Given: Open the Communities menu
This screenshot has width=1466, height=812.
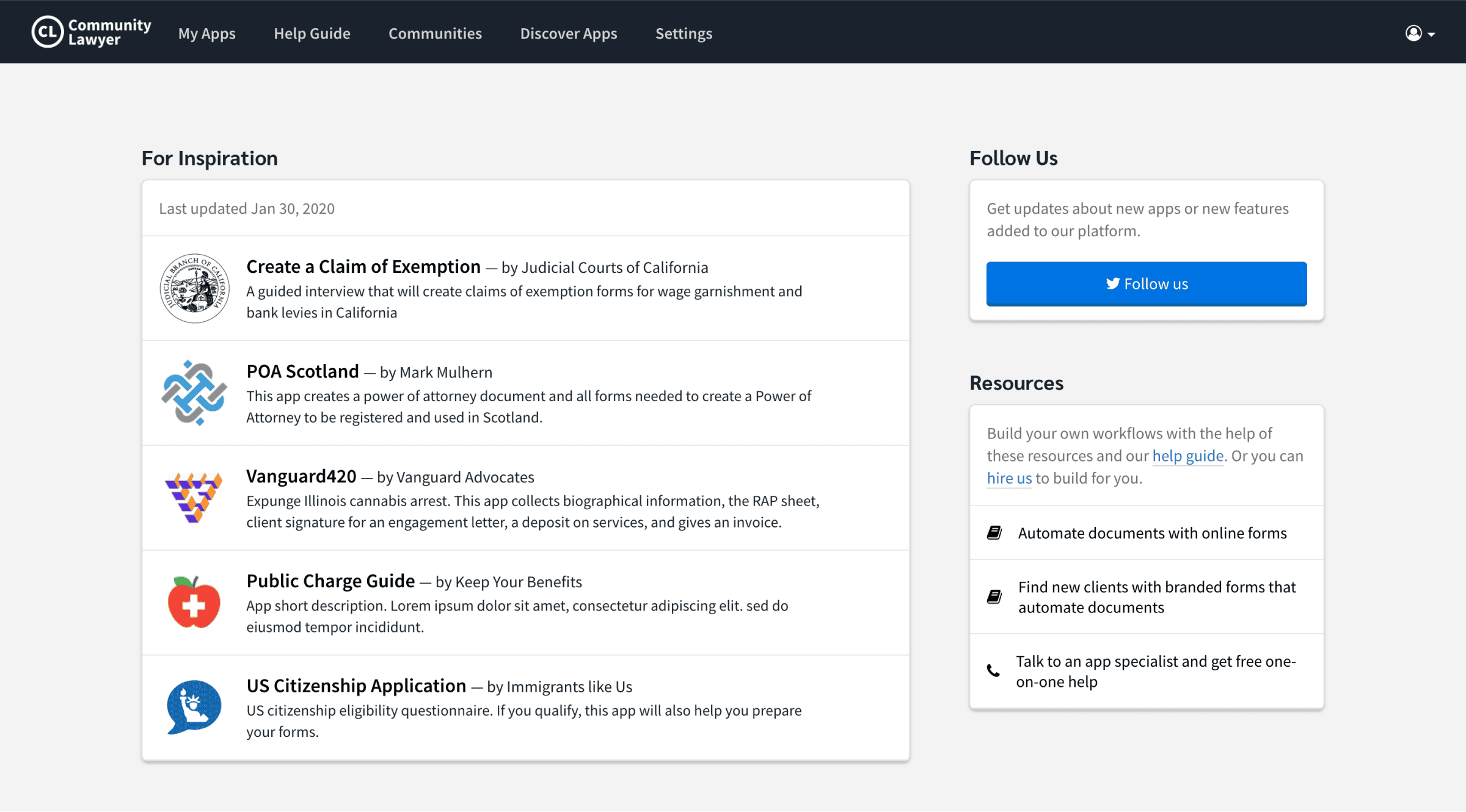Looking at the screenshot, I should tap(435, 34).
